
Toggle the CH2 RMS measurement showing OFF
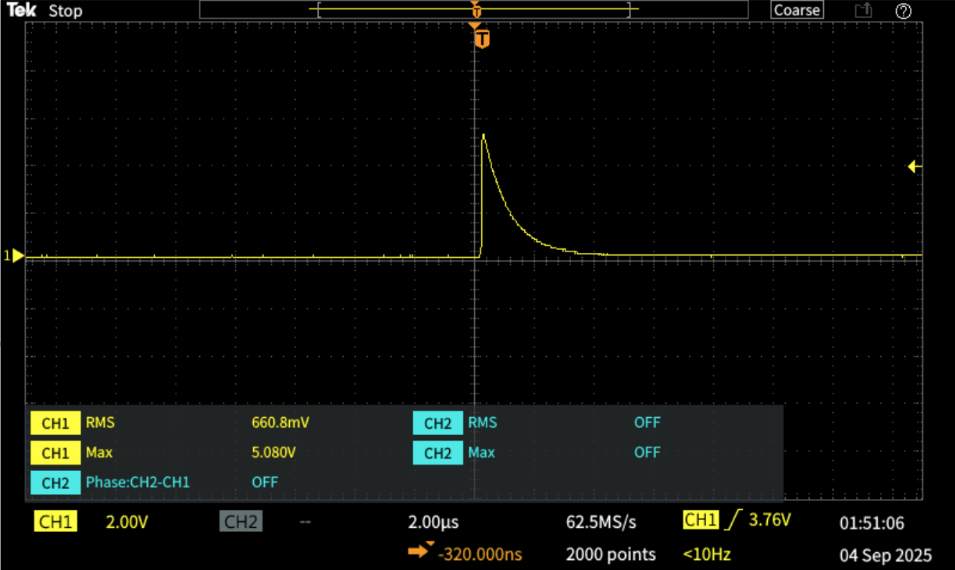tap(646, 423)
